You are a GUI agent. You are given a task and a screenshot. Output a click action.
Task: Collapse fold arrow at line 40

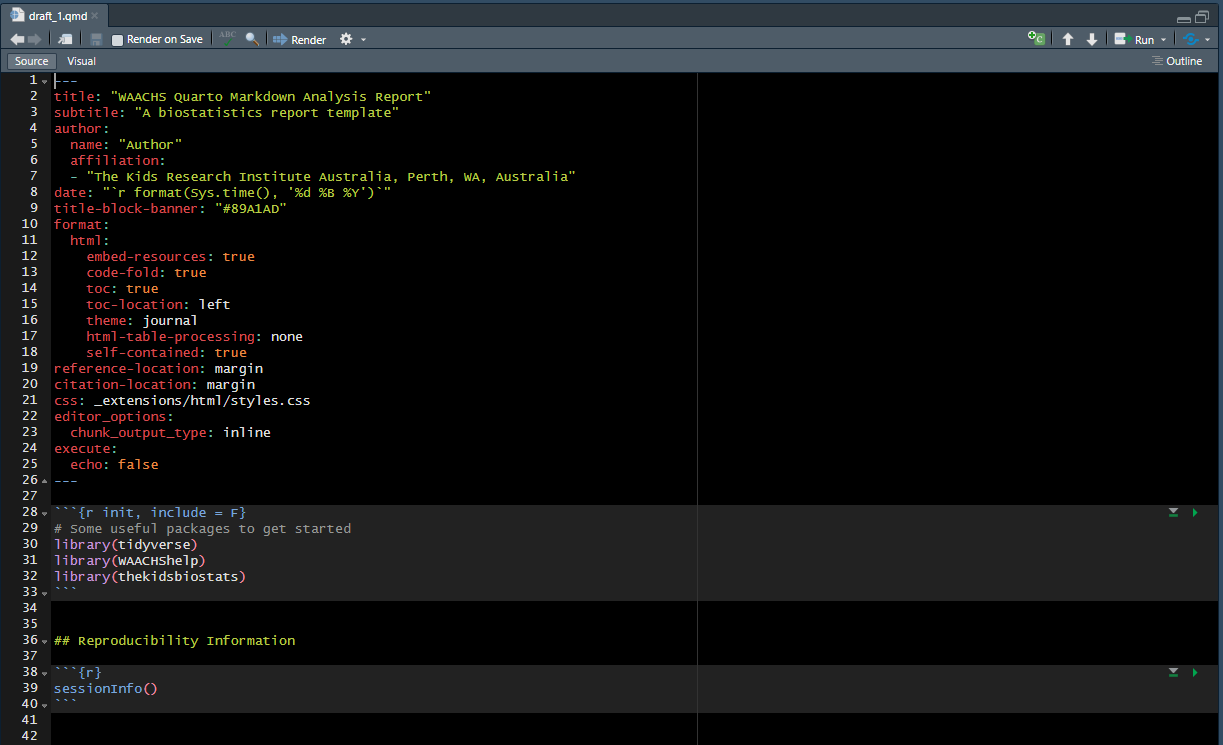tap(45, 705)
